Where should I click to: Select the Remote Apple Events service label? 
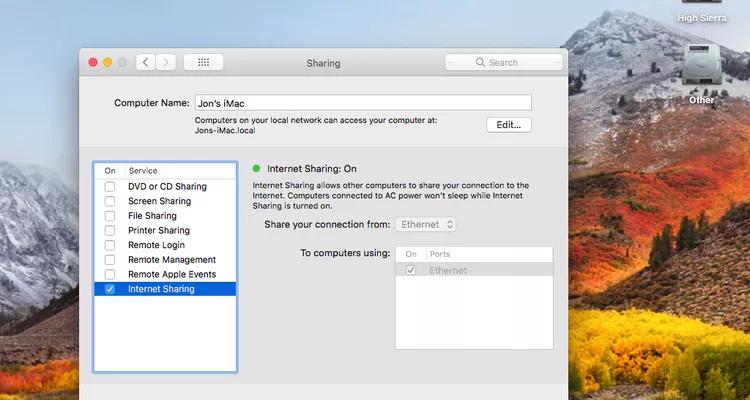pos(172,275)
